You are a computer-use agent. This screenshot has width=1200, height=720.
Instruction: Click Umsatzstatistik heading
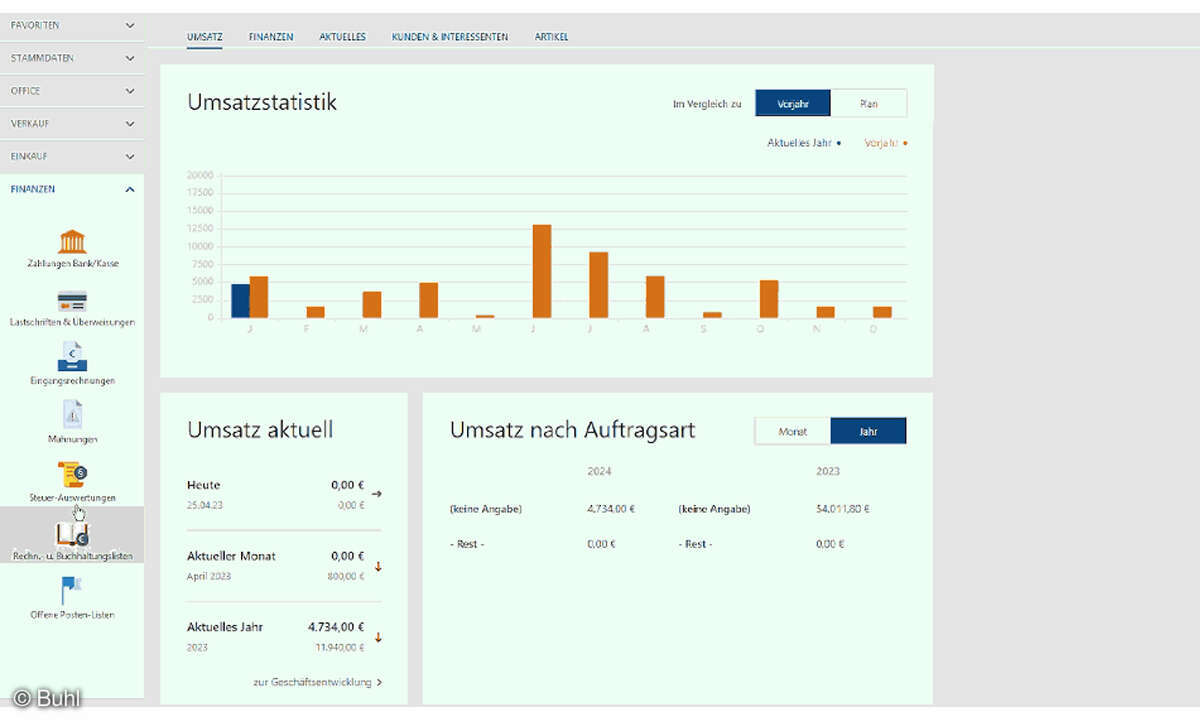262,102
